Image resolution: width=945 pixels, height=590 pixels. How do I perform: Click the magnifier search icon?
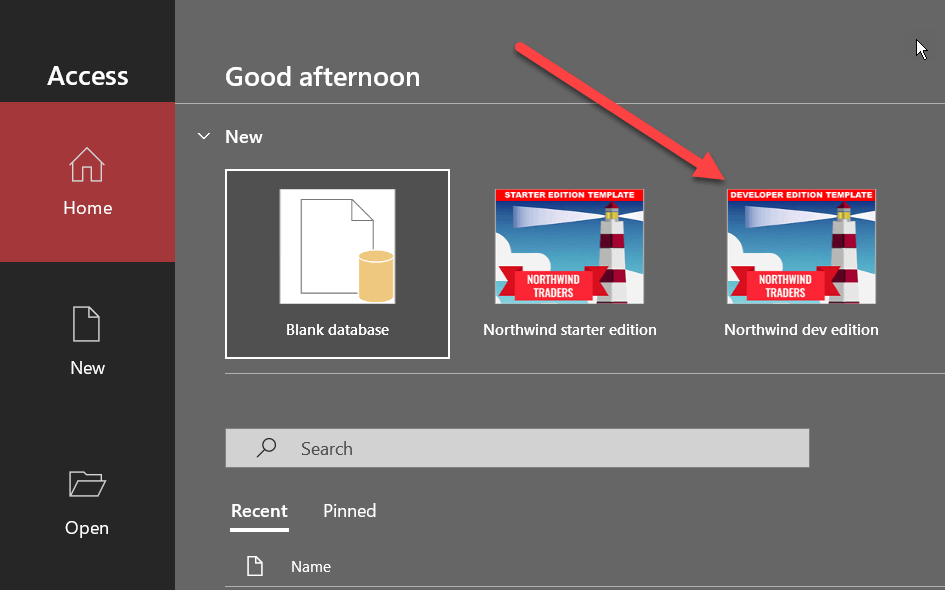[x=266, y=448]
